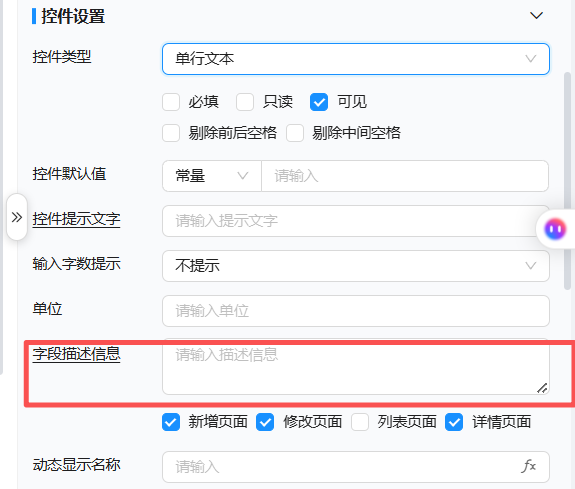
Task: Collapse the 控件设置 section chevron
Action: 536,15
